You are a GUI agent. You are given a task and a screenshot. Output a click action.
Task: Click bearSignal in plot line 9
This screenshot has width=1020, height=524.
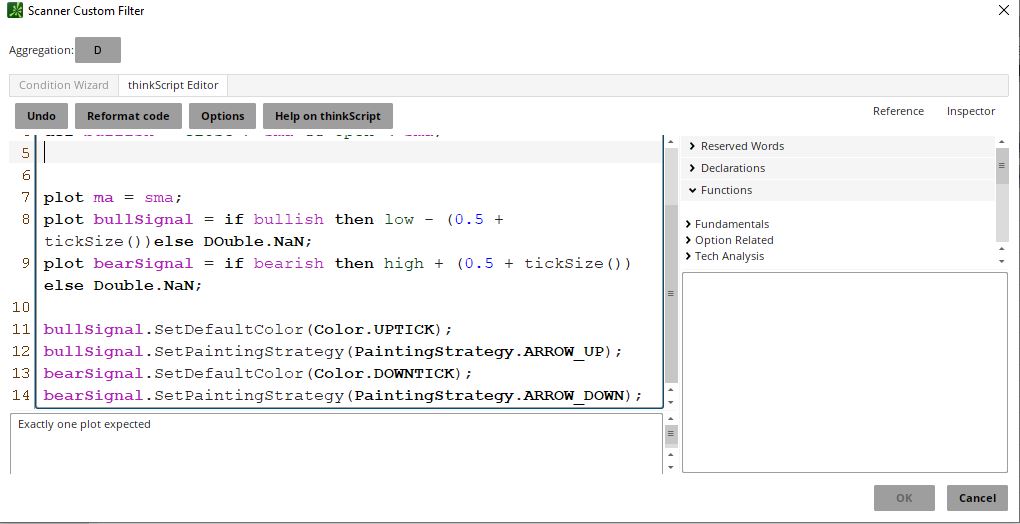[143, 263]
